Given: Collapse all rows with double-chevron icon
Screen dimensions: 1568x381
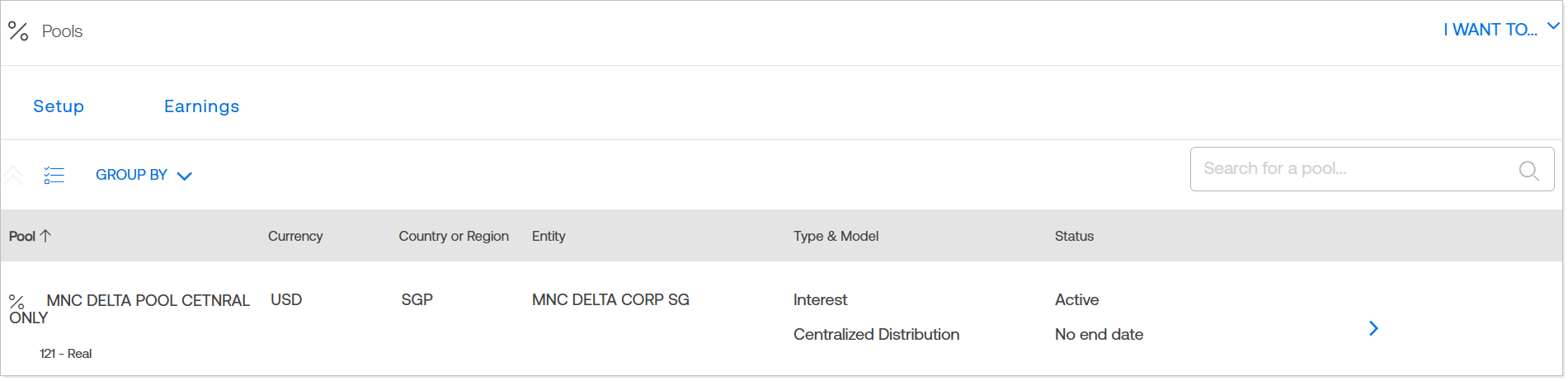Looking at the screenshot, I should coord(13,175).
